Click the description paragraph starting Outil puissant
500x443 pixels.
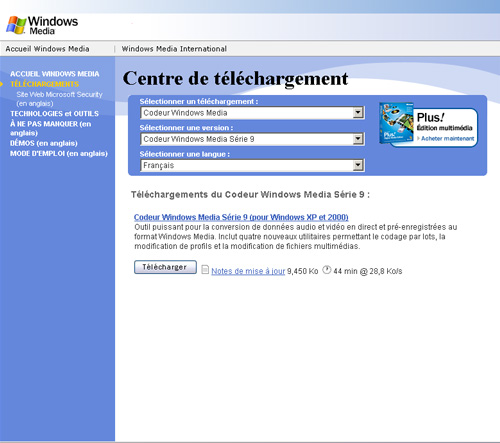[x=296, y=237]
